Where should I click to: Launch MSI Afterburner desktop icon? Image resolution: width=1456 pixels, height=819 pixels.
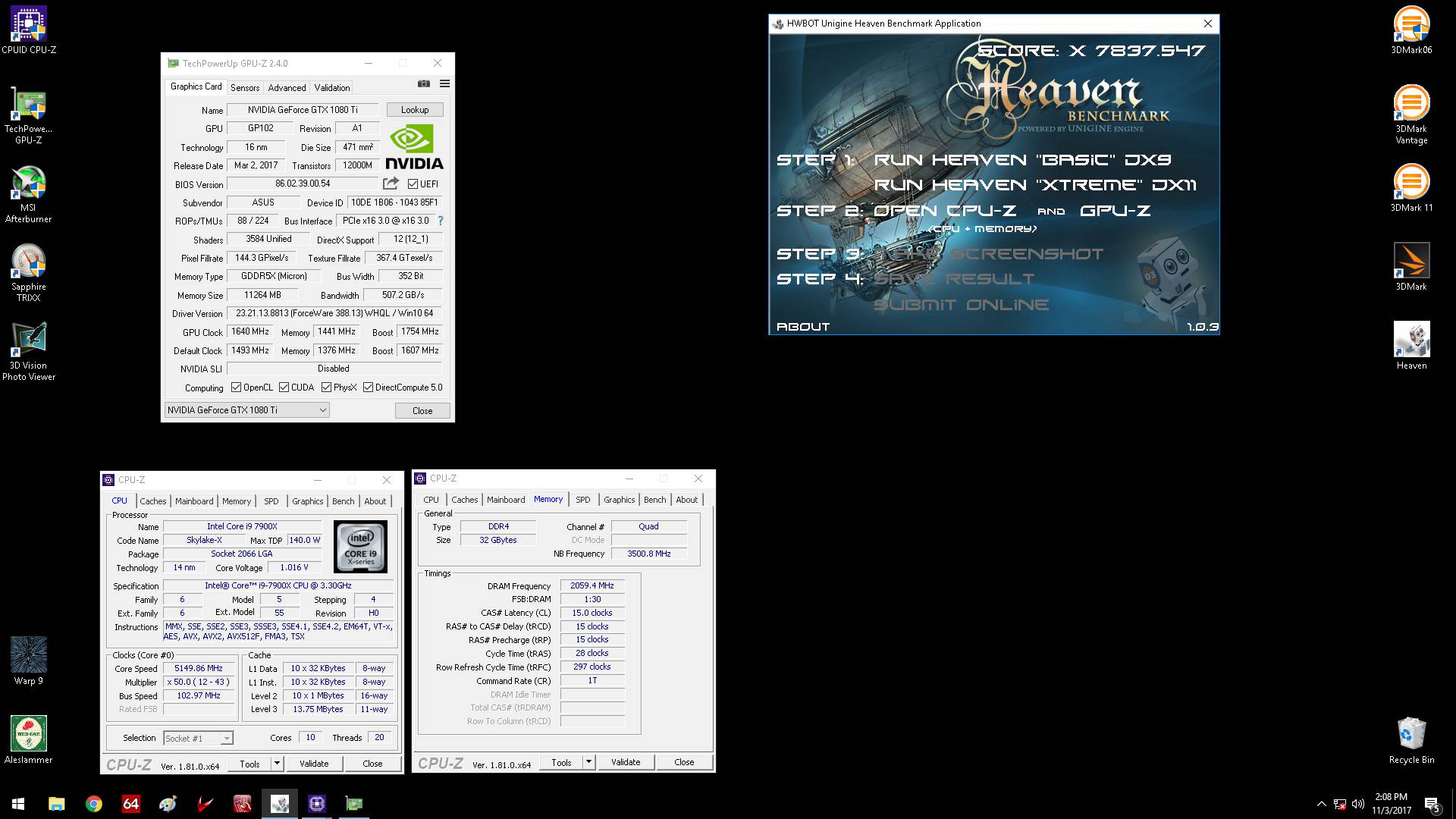(29, 194)
